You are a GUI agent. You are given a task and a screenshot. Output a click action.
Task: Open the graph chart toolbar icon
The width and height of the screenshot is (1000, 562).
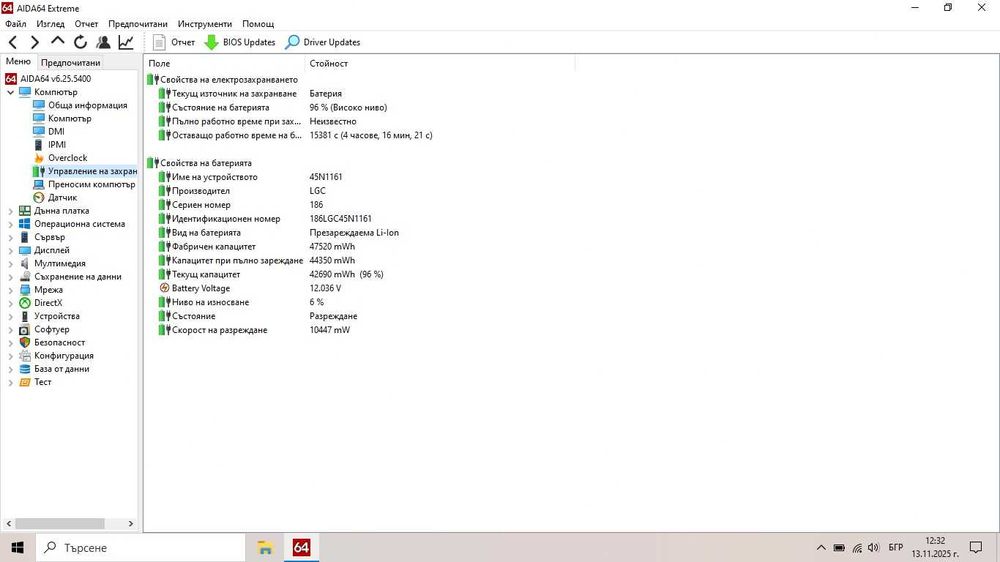(126, 42)
